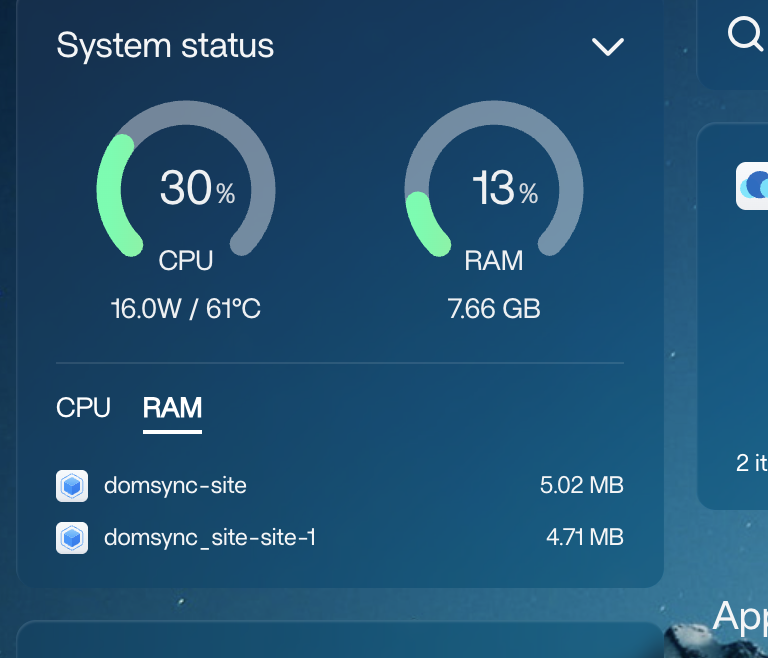Click the 16.0W / 61°C power reading

tap(186, 309)
